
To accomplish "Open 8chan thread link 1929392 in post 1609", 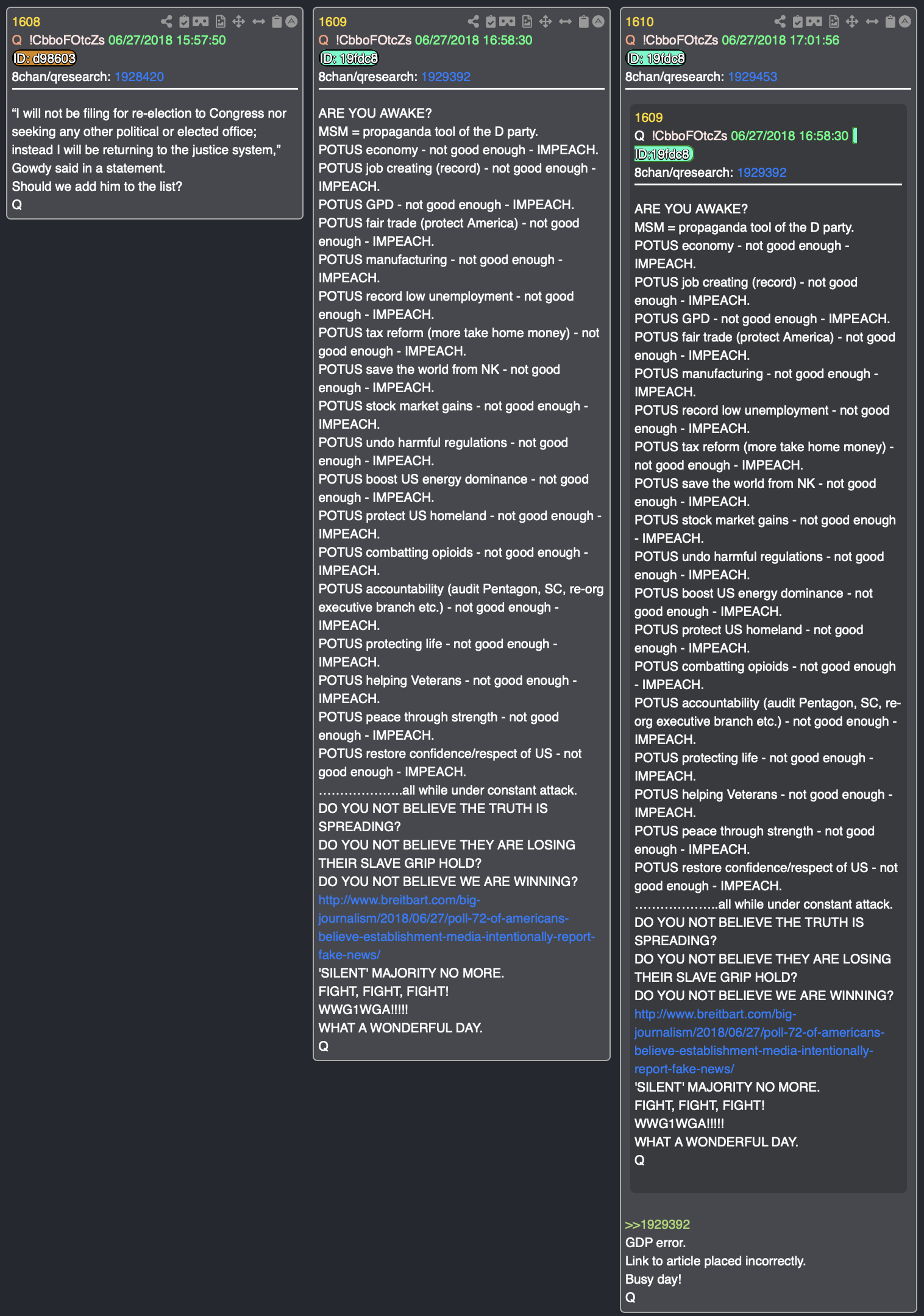I will (x=446, y=77).
